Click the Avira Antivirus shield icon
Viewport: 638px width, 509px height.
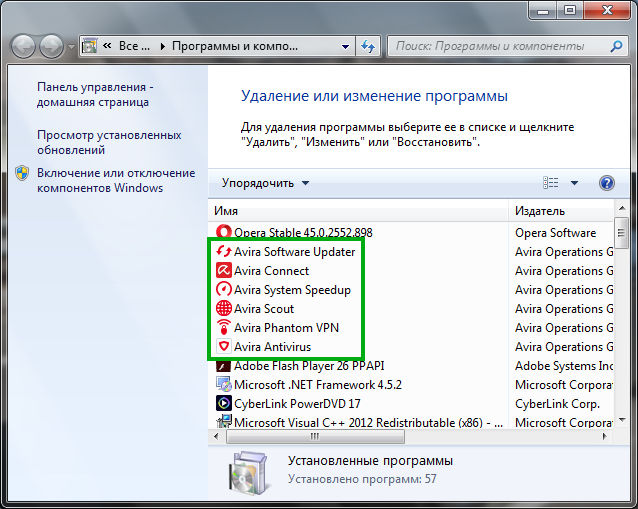[223, 346]
